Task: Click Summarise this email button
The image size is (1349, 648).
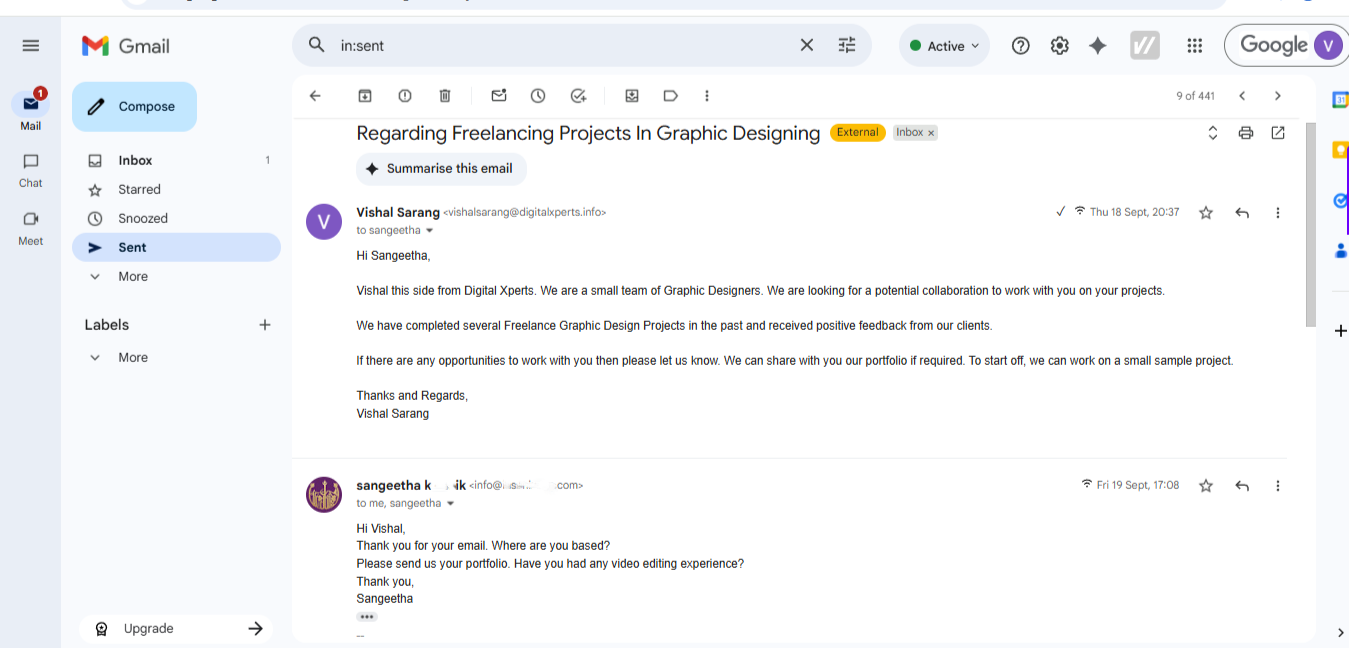Action: (x=441, y=169)
